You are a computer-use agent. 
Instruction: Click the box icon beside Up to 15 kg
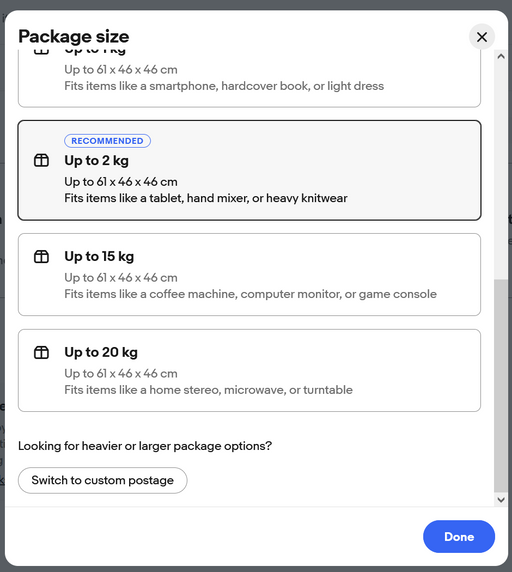point(41,256)
